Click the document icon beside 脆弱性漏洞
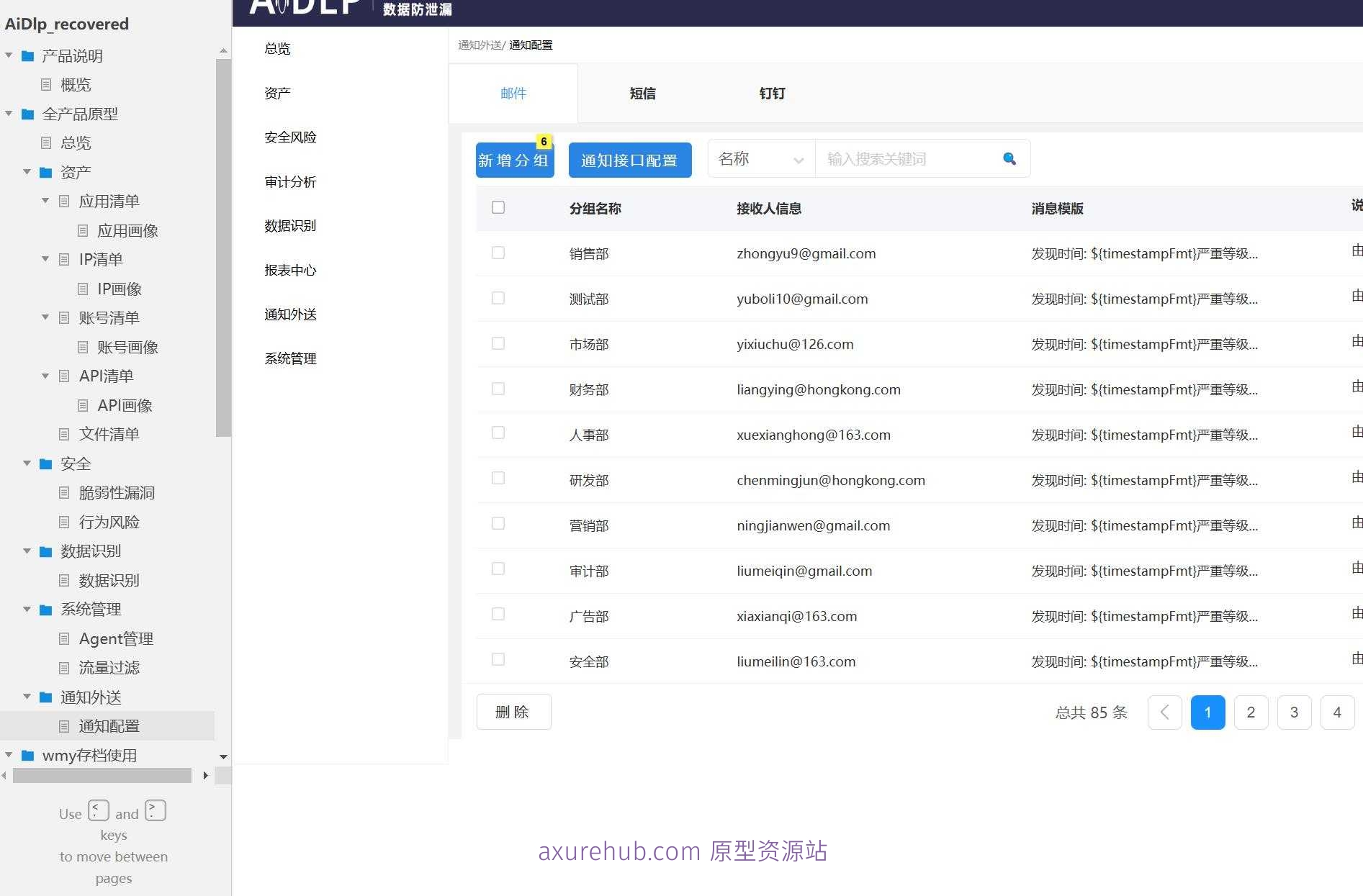Screen dimensions: 1363x896 pyautogui.click(x=63, y=492)
